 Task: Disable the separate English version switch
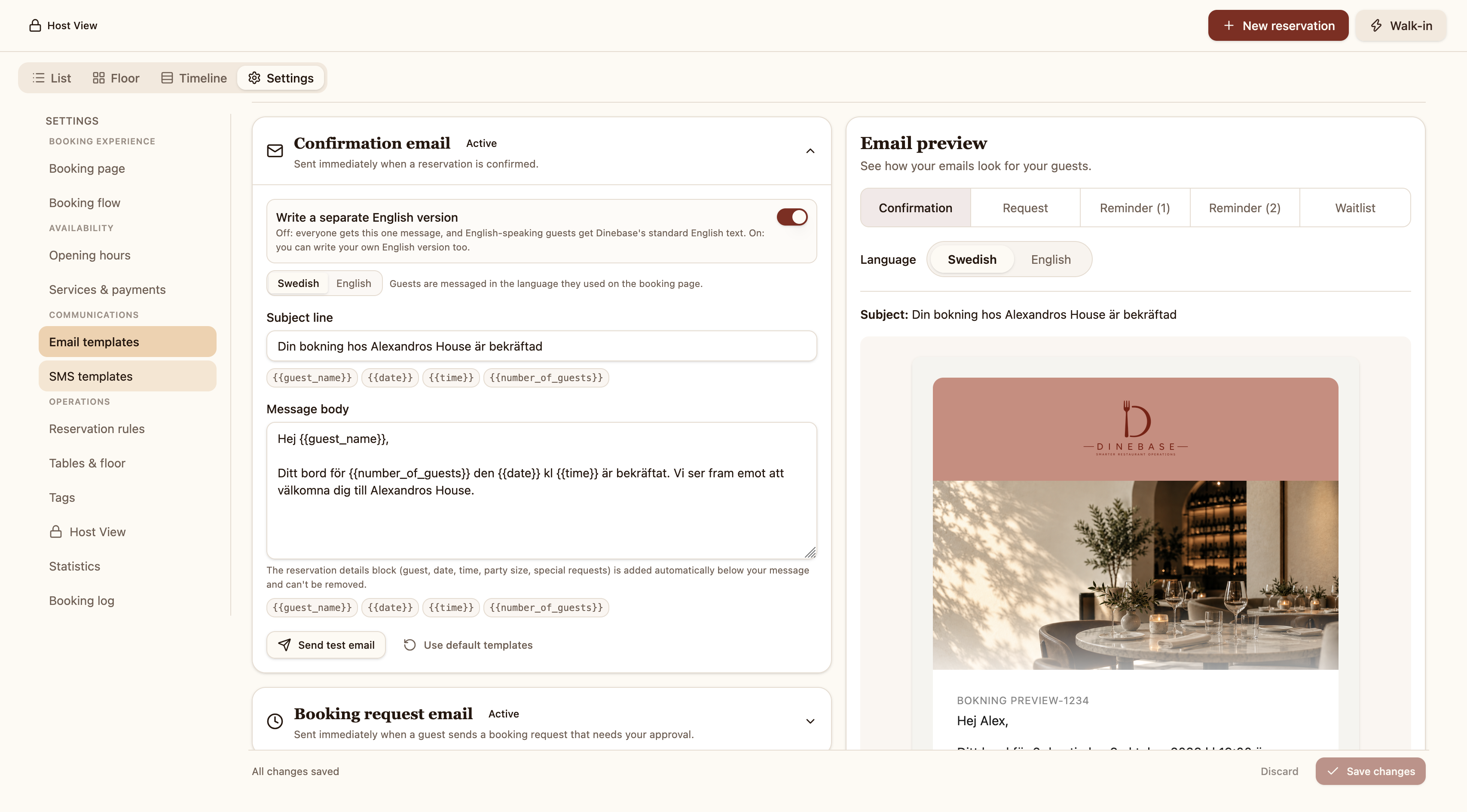pos(792,217)
